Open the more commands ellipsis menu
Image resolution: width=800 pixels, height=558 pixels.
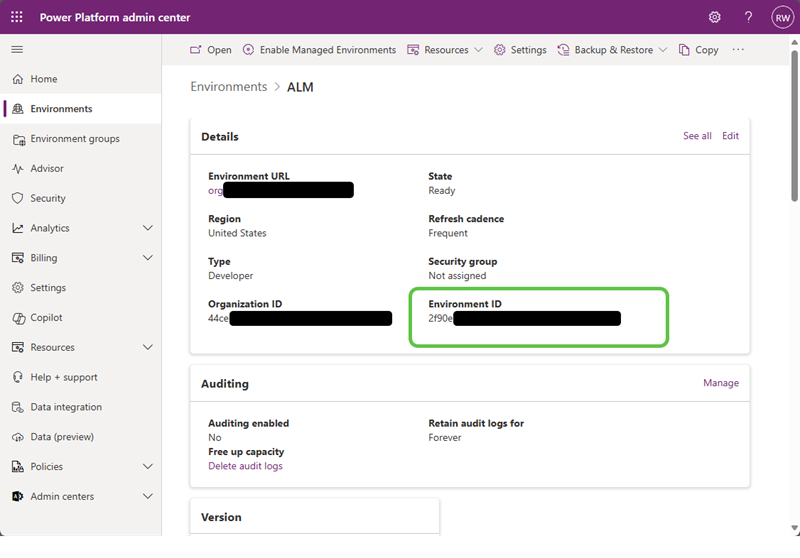coord(738,49)
